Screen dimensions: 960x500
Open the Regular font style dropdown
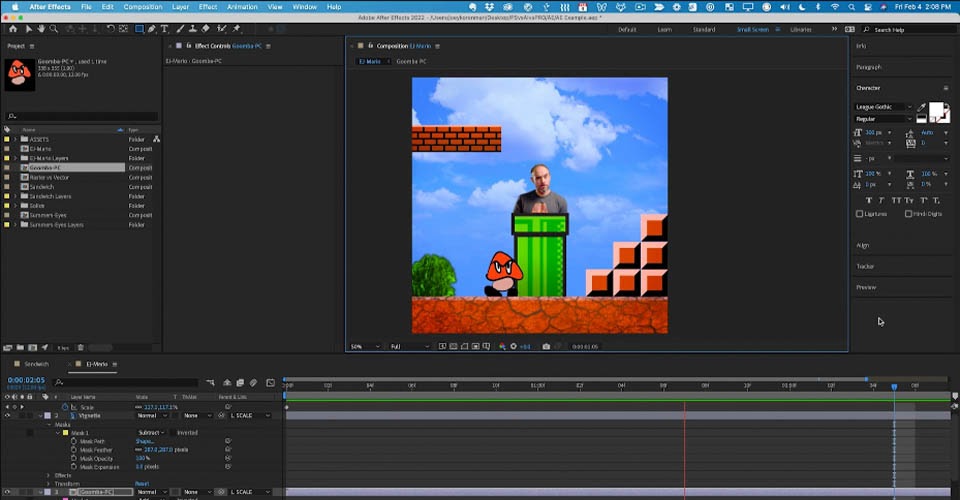tap(883, 119)
